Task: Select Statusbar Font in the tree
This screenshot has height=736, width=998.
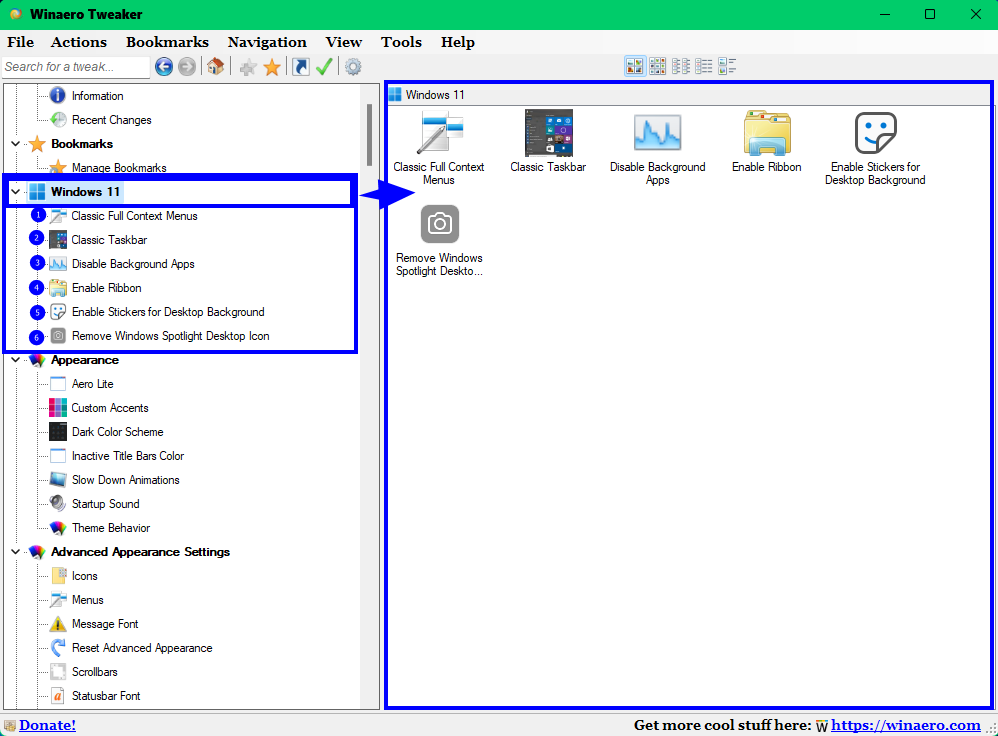Action: (106, 696)
